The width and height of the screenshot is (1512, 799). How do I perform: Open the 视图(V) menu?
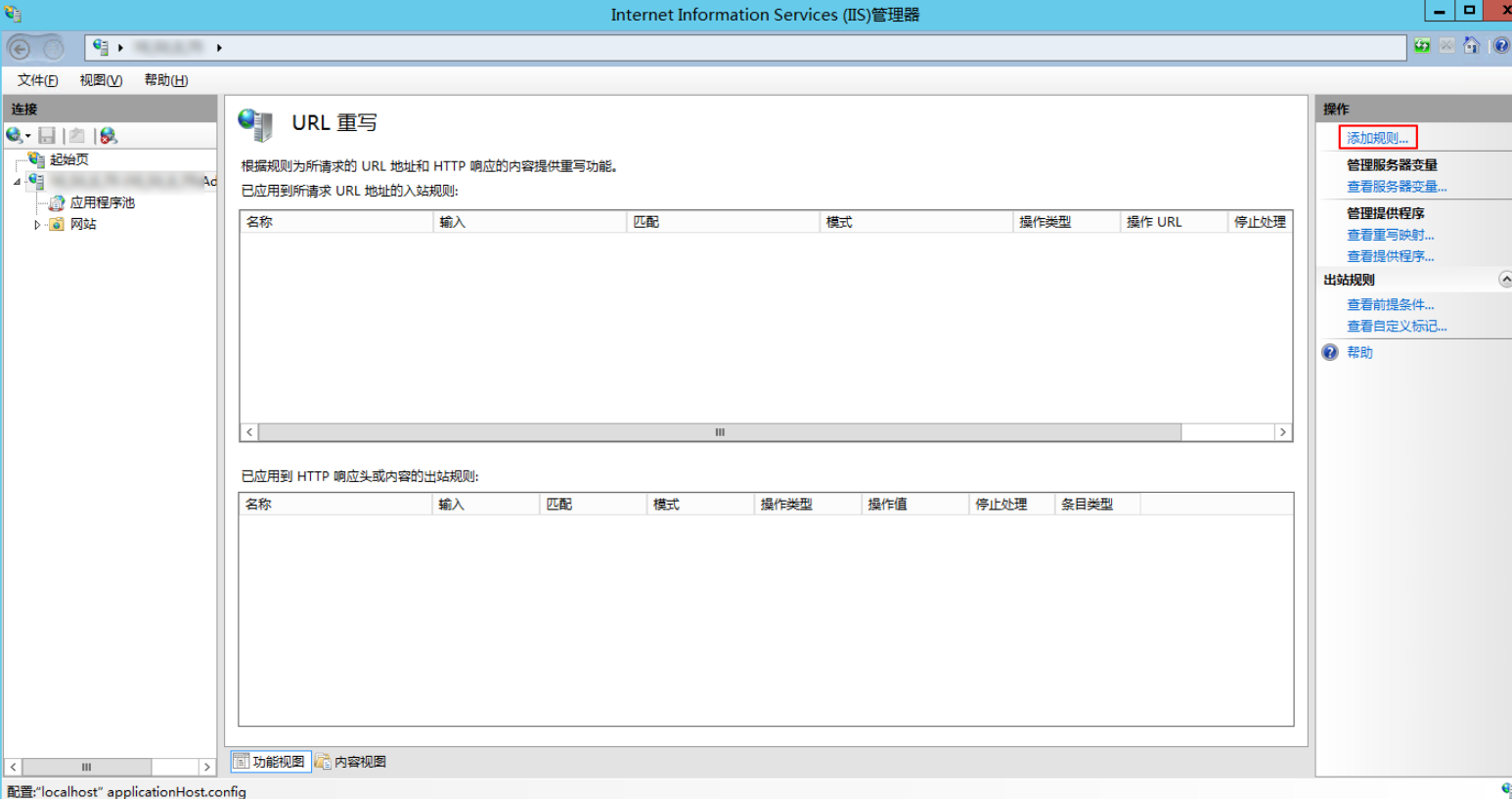point(101,80)
